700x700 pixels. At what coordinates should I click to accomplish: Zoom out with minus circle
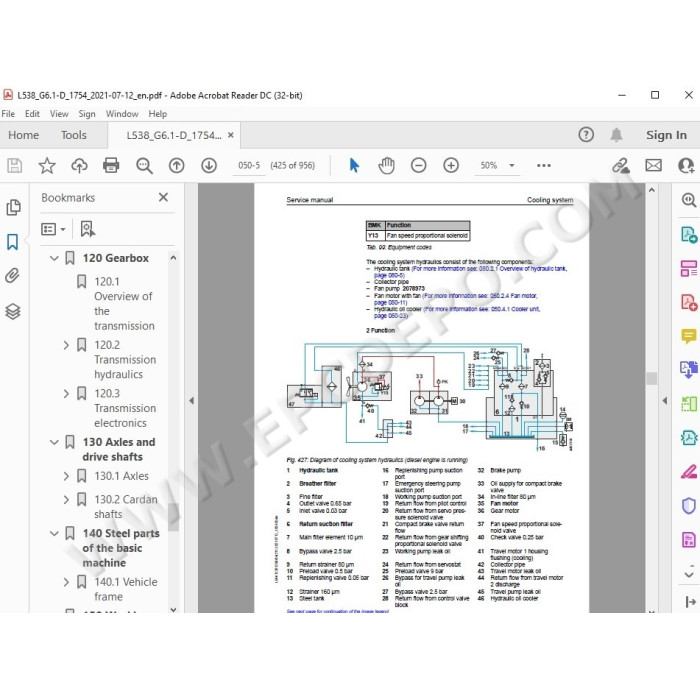click(x=418, y=166)
